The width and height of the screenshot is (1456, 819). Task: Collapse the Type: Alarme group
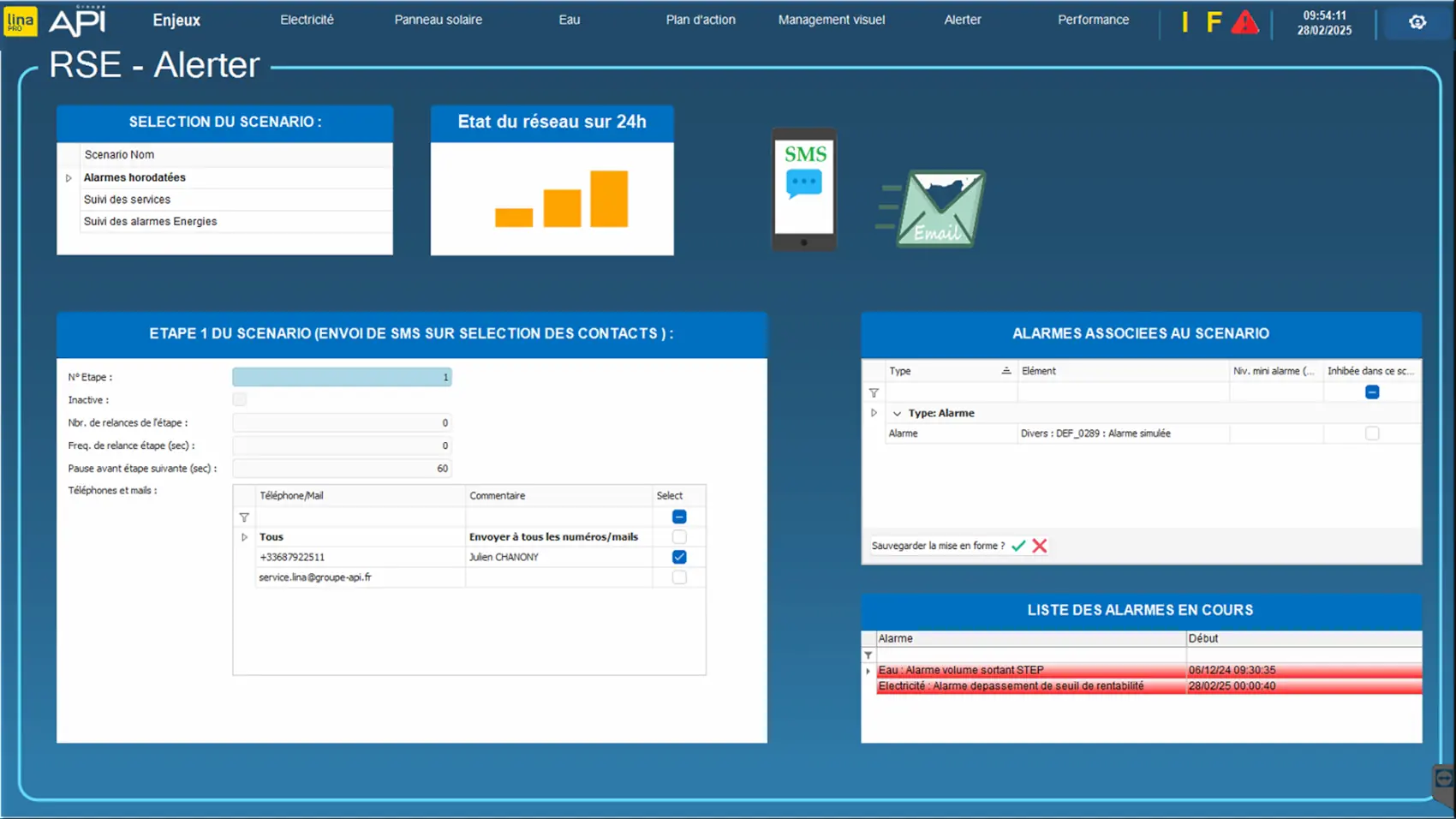pyautogui.click(x=897, y=414)
